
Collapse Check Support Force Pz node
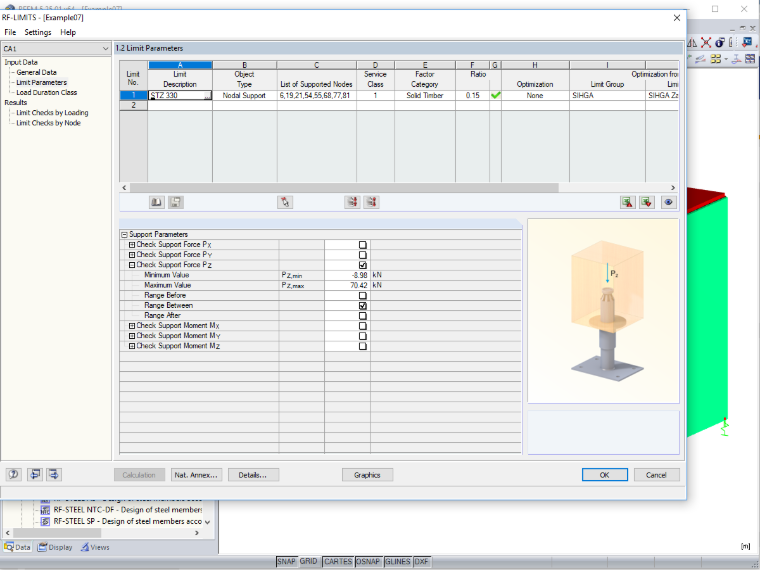pyautogui.click(x=132, y=265)
